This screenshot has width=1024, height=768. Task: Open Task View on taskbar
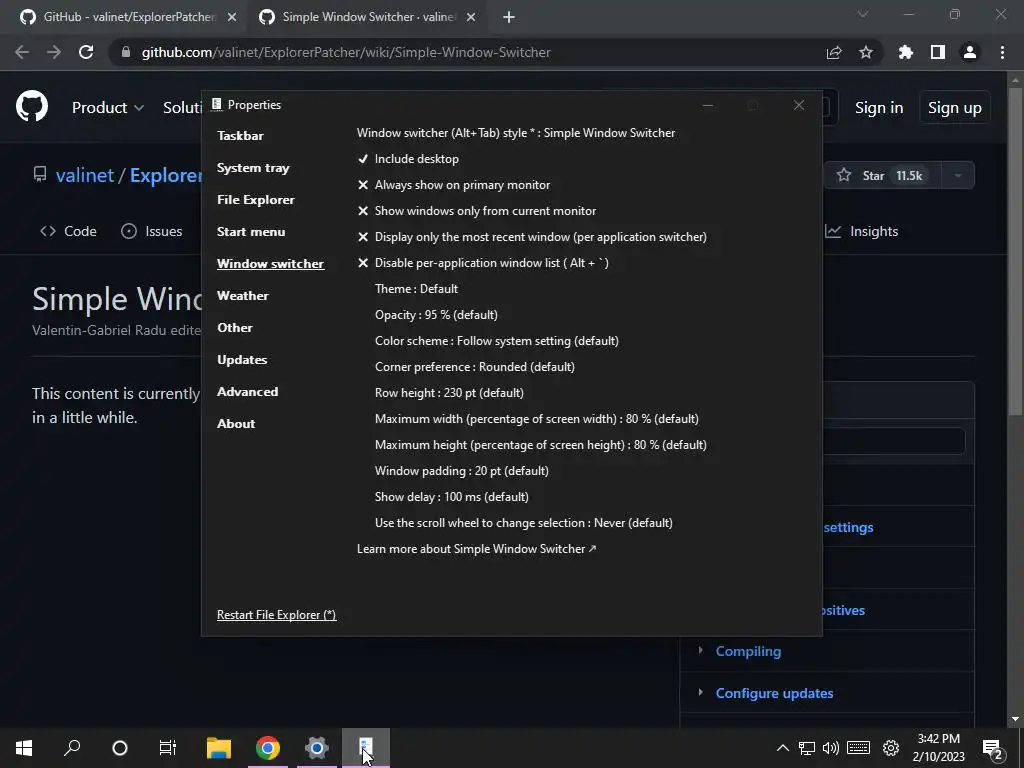[x=168, y=748]
